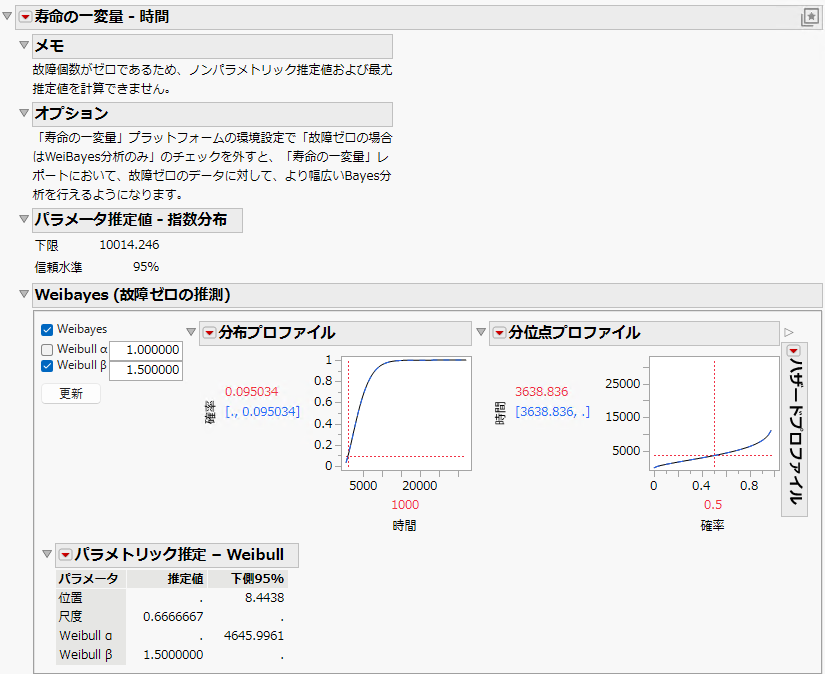This screenshot has height=674, width=825.
Task: Edit the Weibull β value field 1.500000
Action: click(146, 370)
